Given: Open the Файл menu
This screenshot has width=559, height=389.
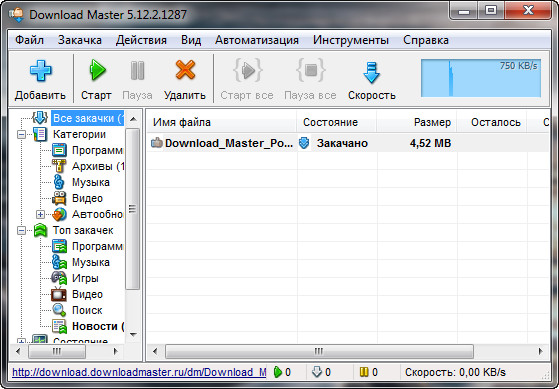Looking at the screenshot, I should pyautogui.click(x=30, y=40).
